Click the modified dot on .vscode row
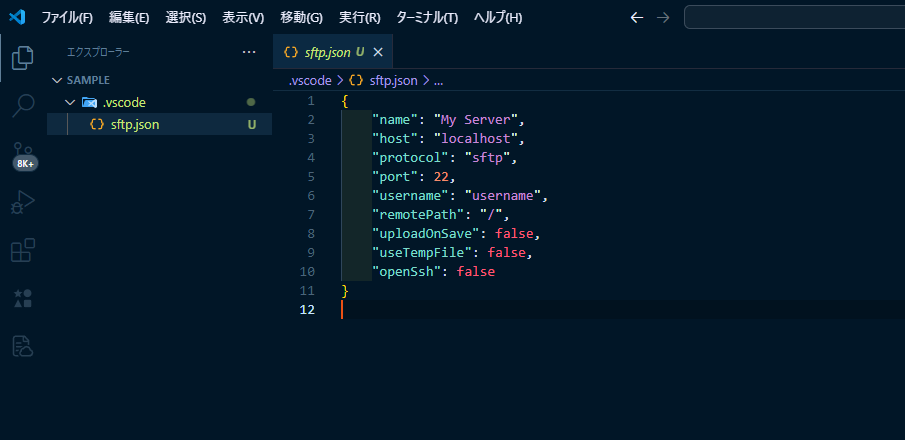 251,102
